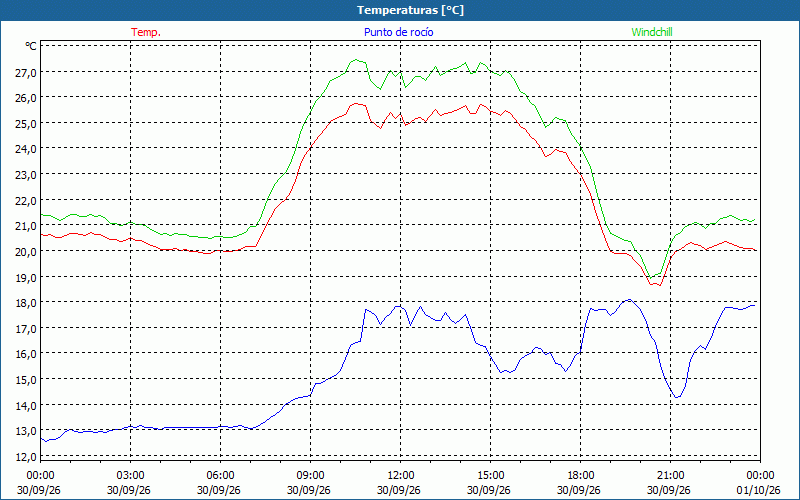Click the 24,0 y-axis value
The image size is (800, 500).
(x=26, y=149)
